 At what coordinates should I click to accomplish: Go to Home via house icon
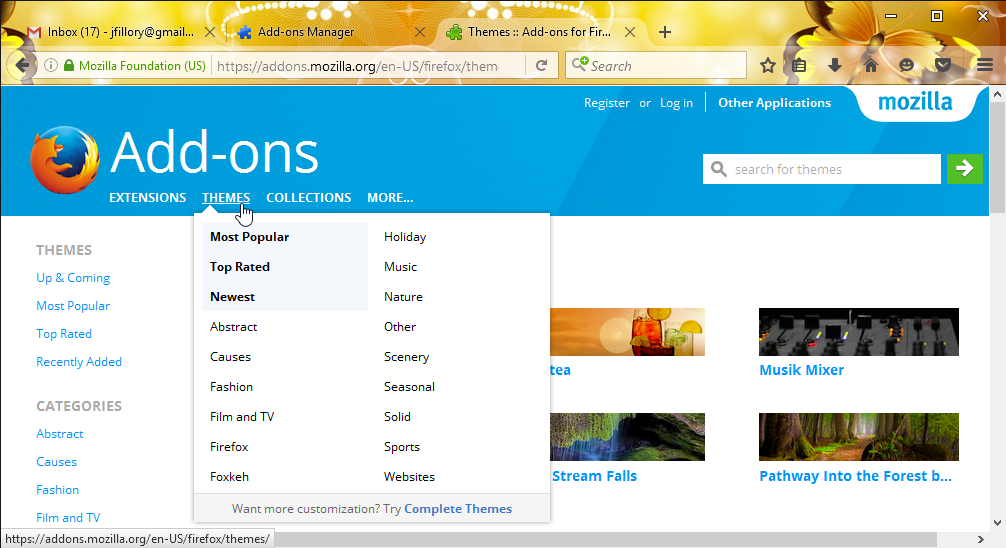pyautogui.click(x=871, y=66)
